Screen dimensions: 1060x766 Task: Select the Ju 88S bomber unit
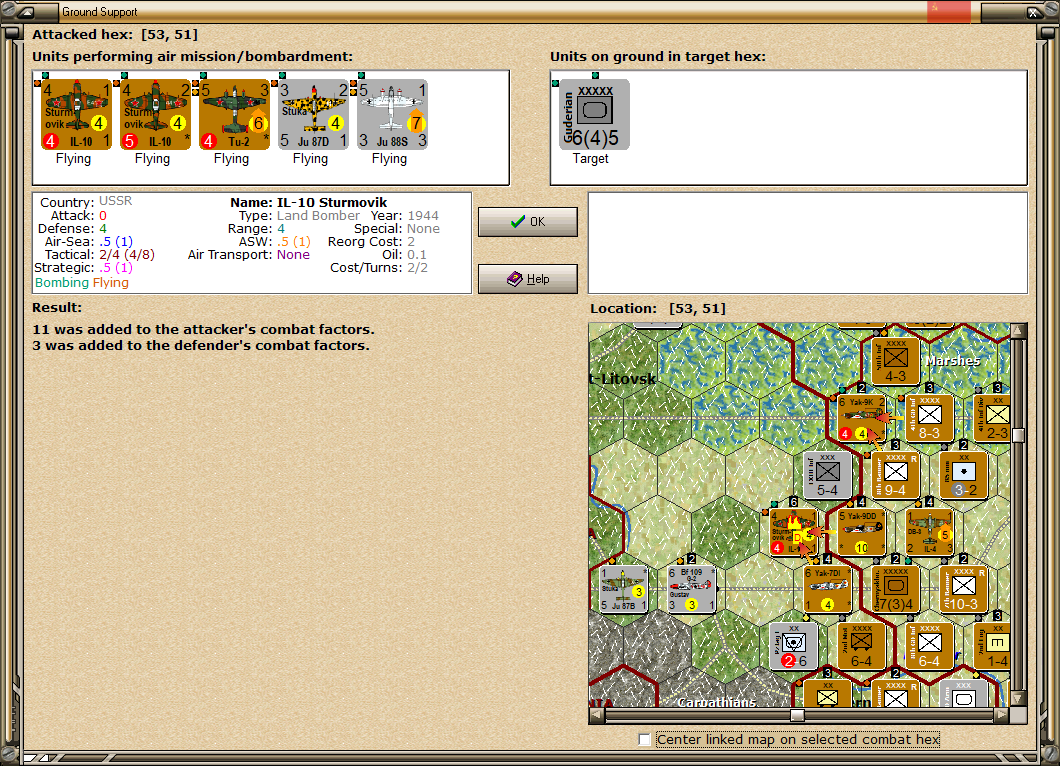point(391,114)
